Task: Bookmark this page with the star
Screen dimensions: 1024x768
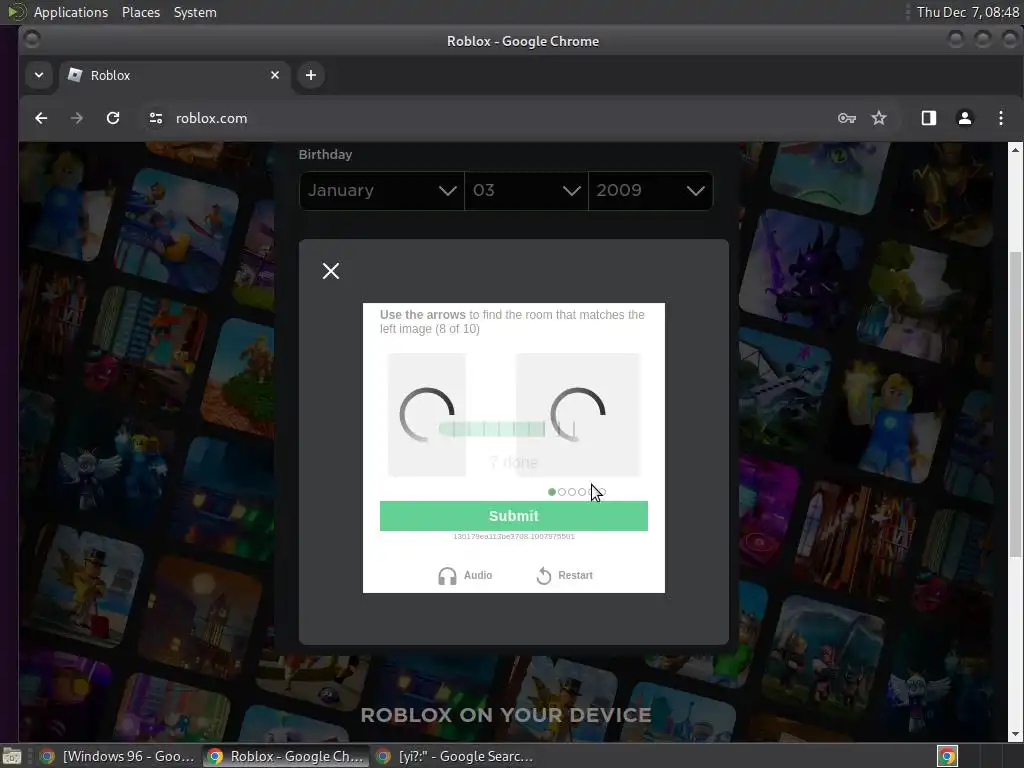Action: point(879,118)
